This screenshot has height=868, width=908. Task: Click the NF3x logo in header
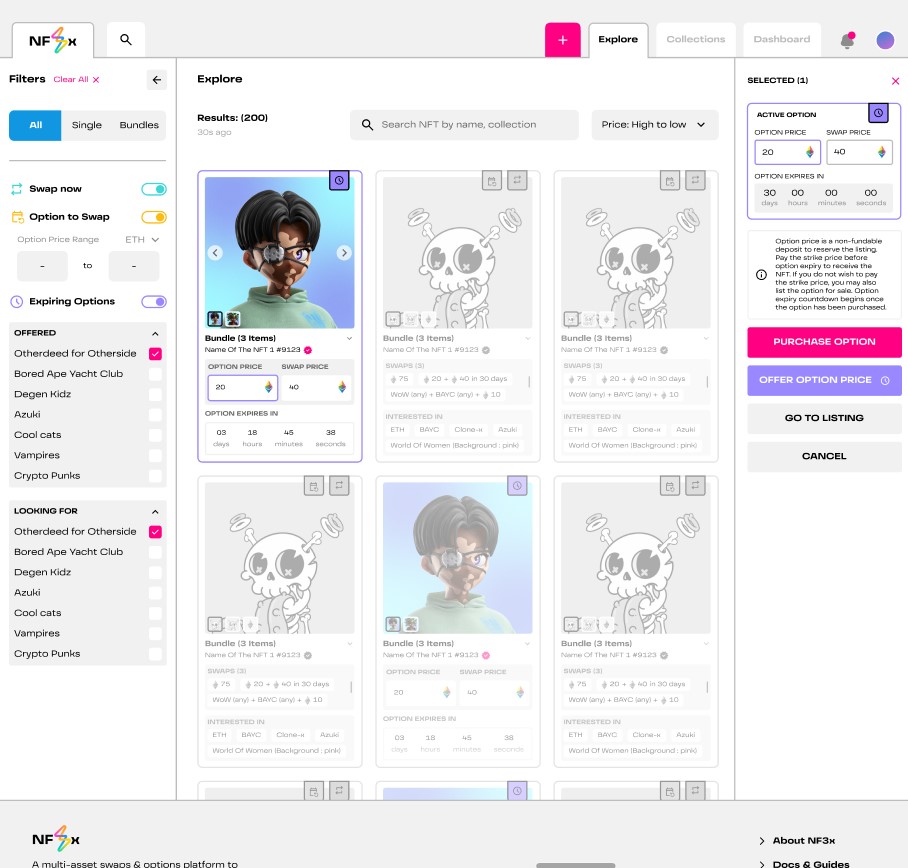click(52, 41)
